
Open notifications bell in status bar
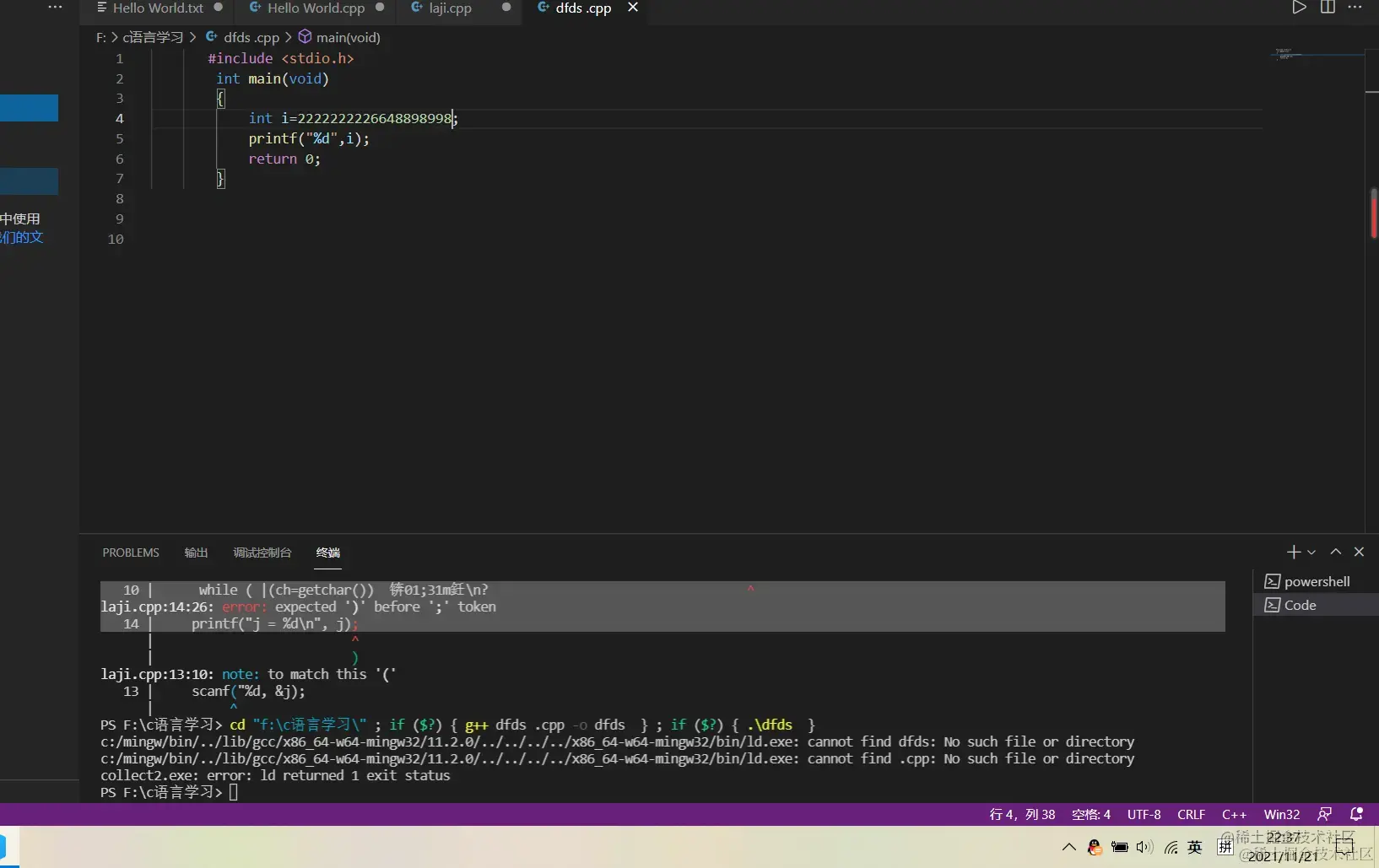click(x=1356, y=814)
